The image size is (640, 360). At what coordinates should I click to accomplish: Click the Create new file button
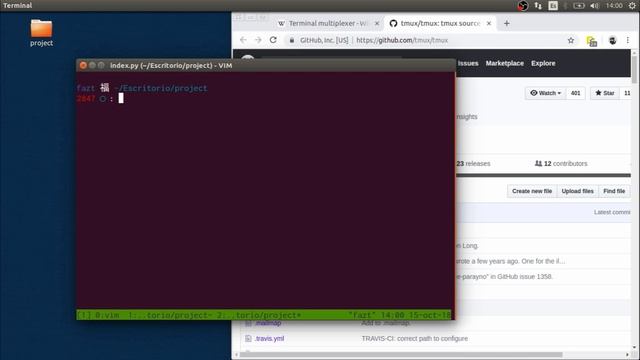tap(532, 191)
